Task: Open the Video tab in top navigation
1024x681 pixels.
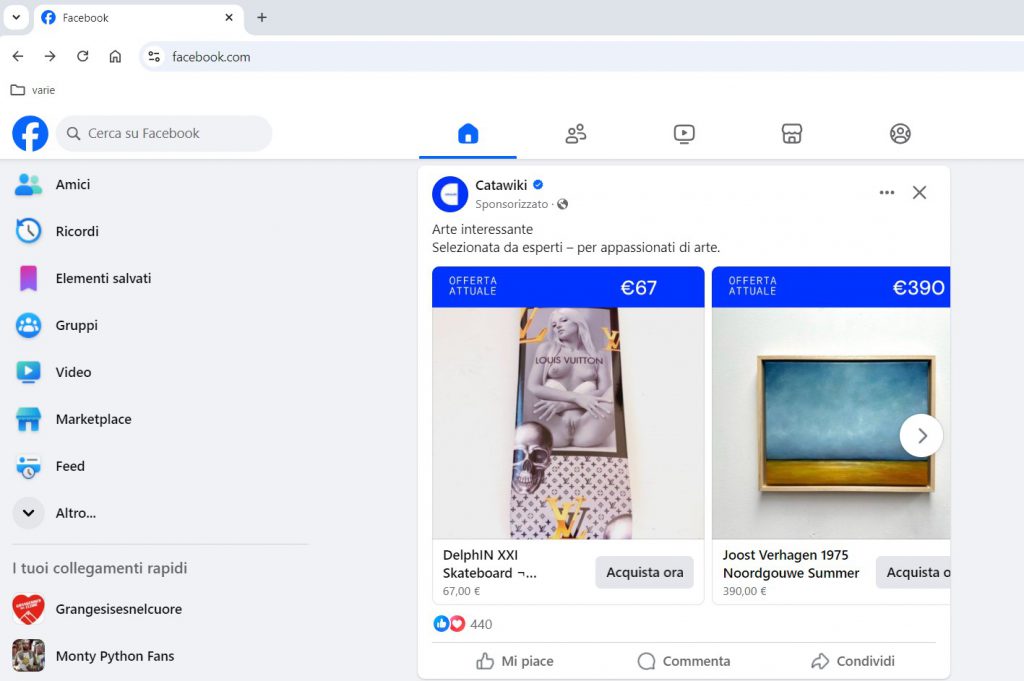Action: tap(684, 134)
